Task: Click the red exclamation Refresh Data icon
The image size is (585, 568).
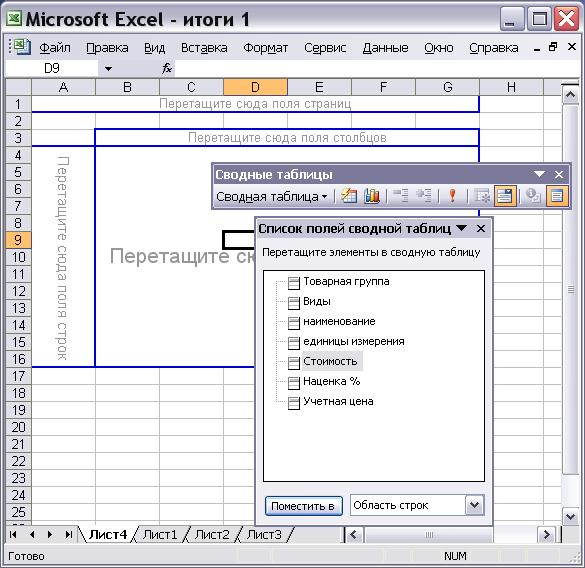Action: (453, 196)
